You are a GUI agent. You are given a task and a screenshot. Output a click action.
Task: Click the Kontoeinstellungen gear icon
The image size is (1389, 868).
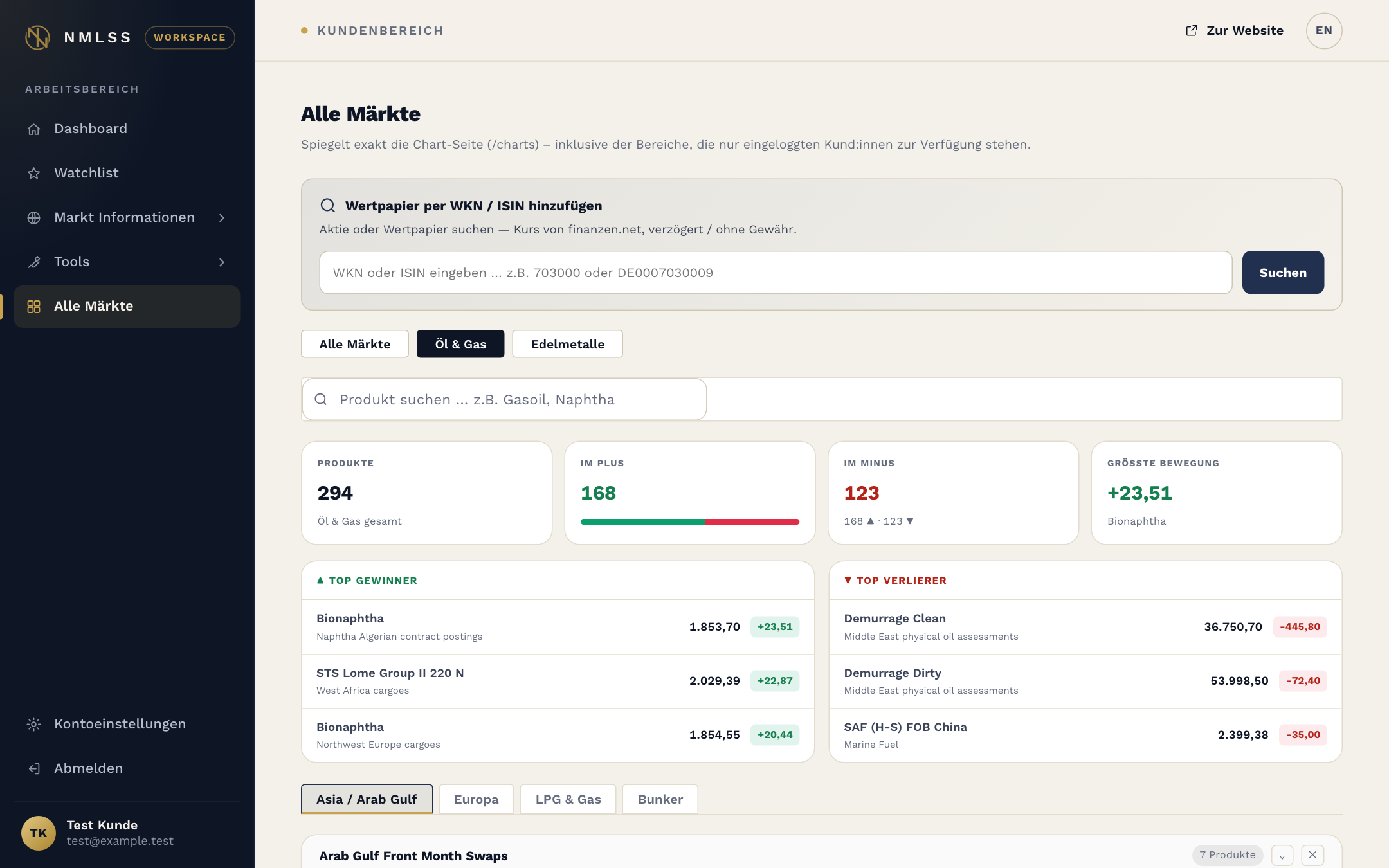(34, 725)
